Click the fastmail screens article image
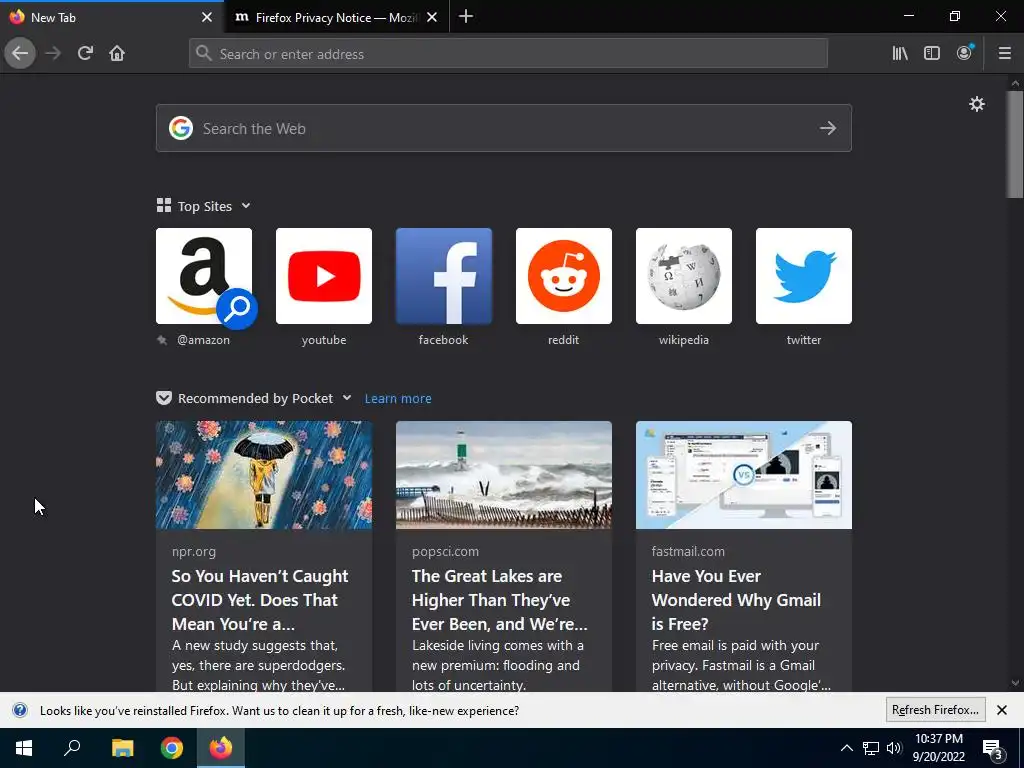Image resolution: width=1024 pixels, height=768 pixels. 744,475
